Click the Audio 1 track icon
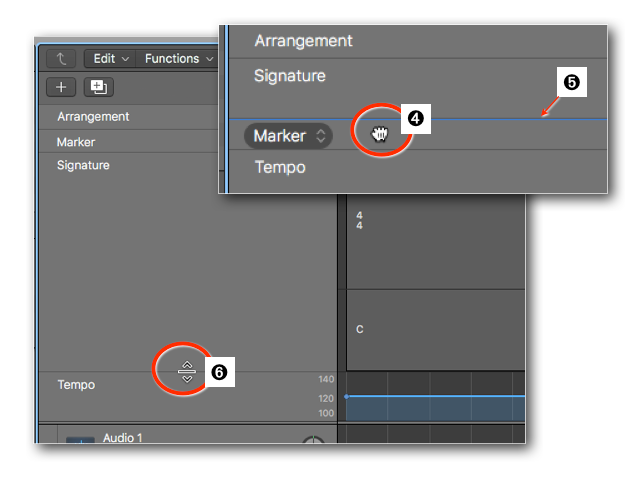The width and height of the screenshot is (640, 484). click(81, 441)
